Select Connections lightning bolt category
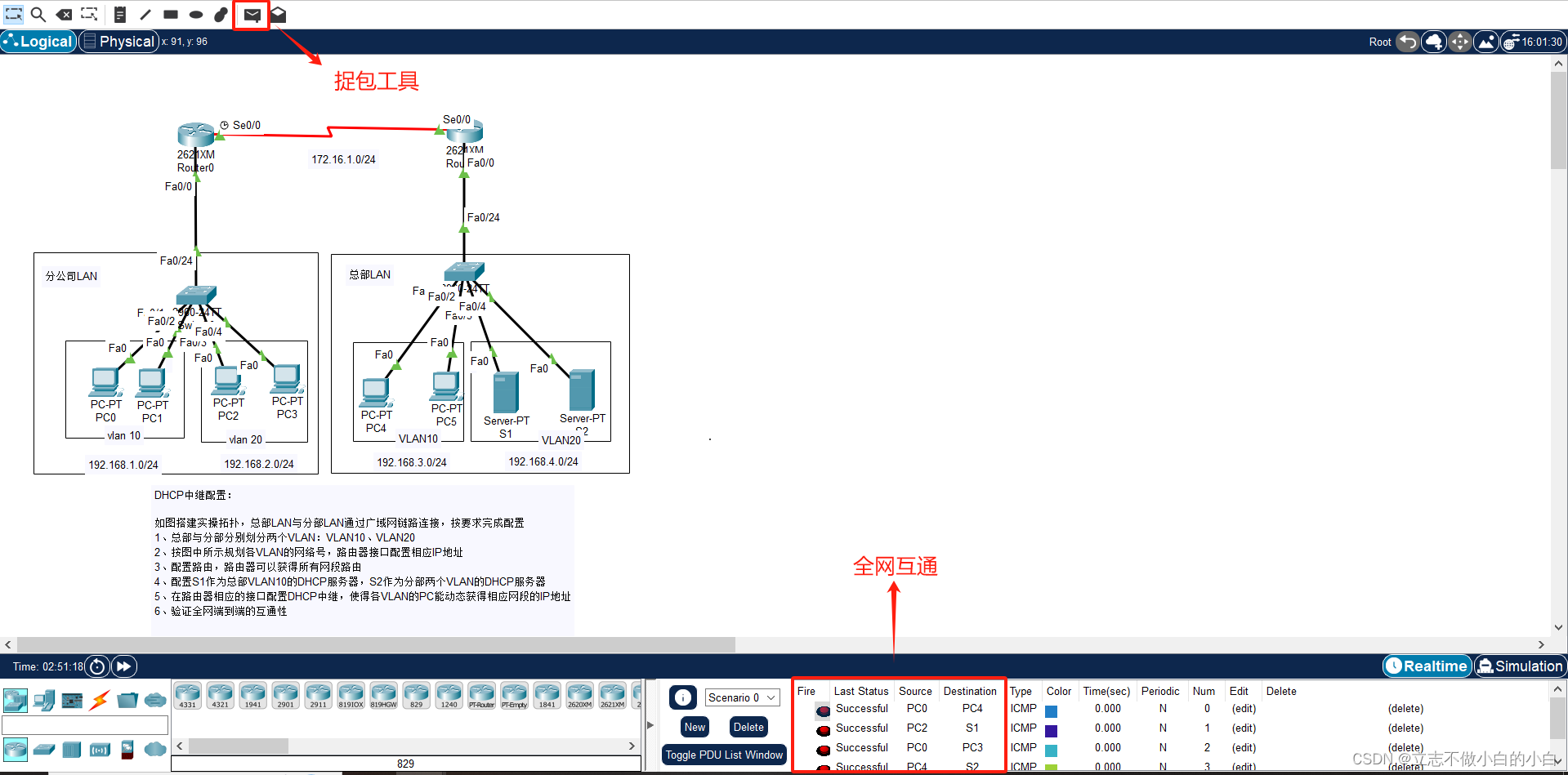This screenshot has height=775, width=1568. [x=100, y=700]
